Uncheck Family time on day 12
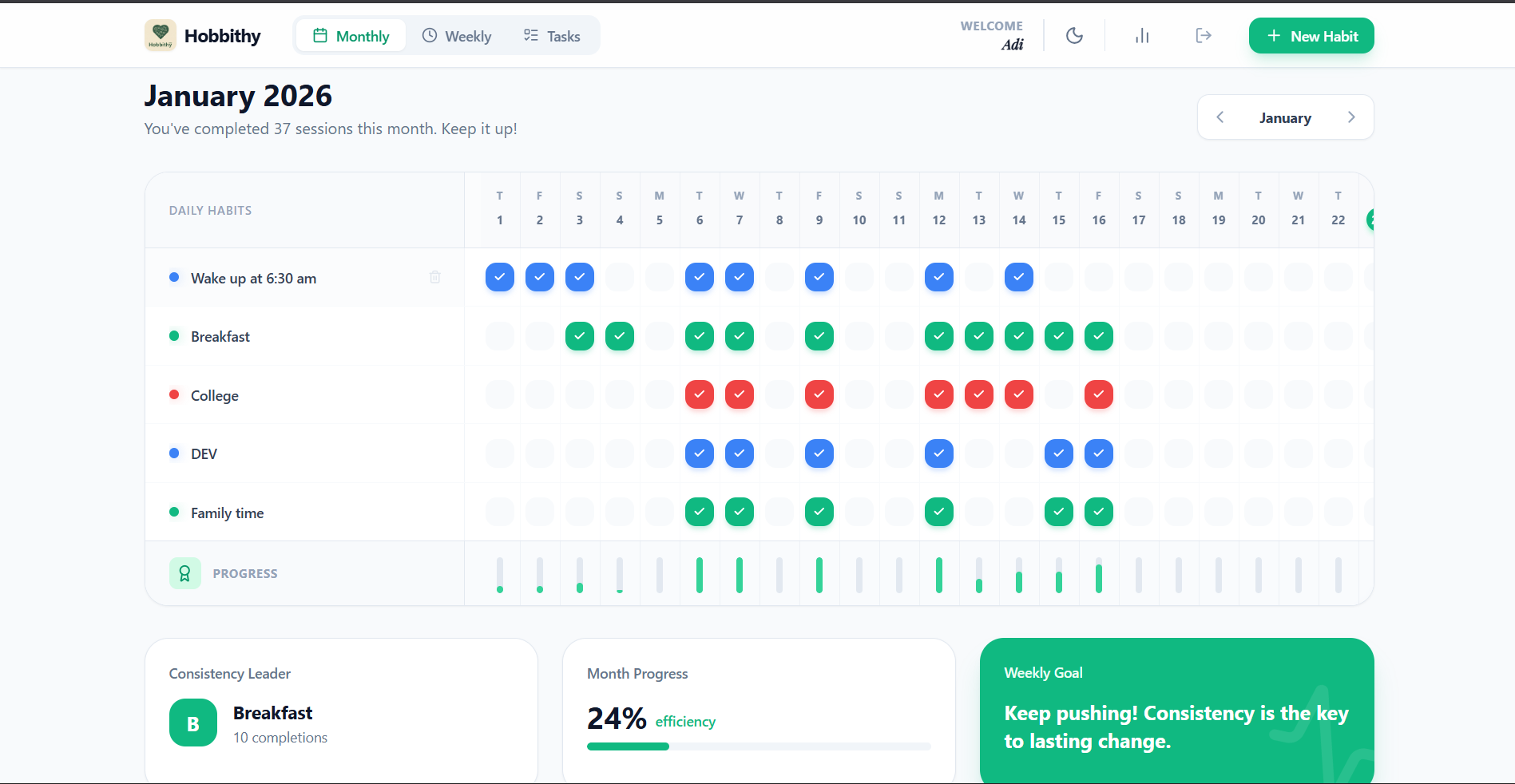The width and height of the screenshot is (1515, 784). pyautogui.click(x=939, y=512)
